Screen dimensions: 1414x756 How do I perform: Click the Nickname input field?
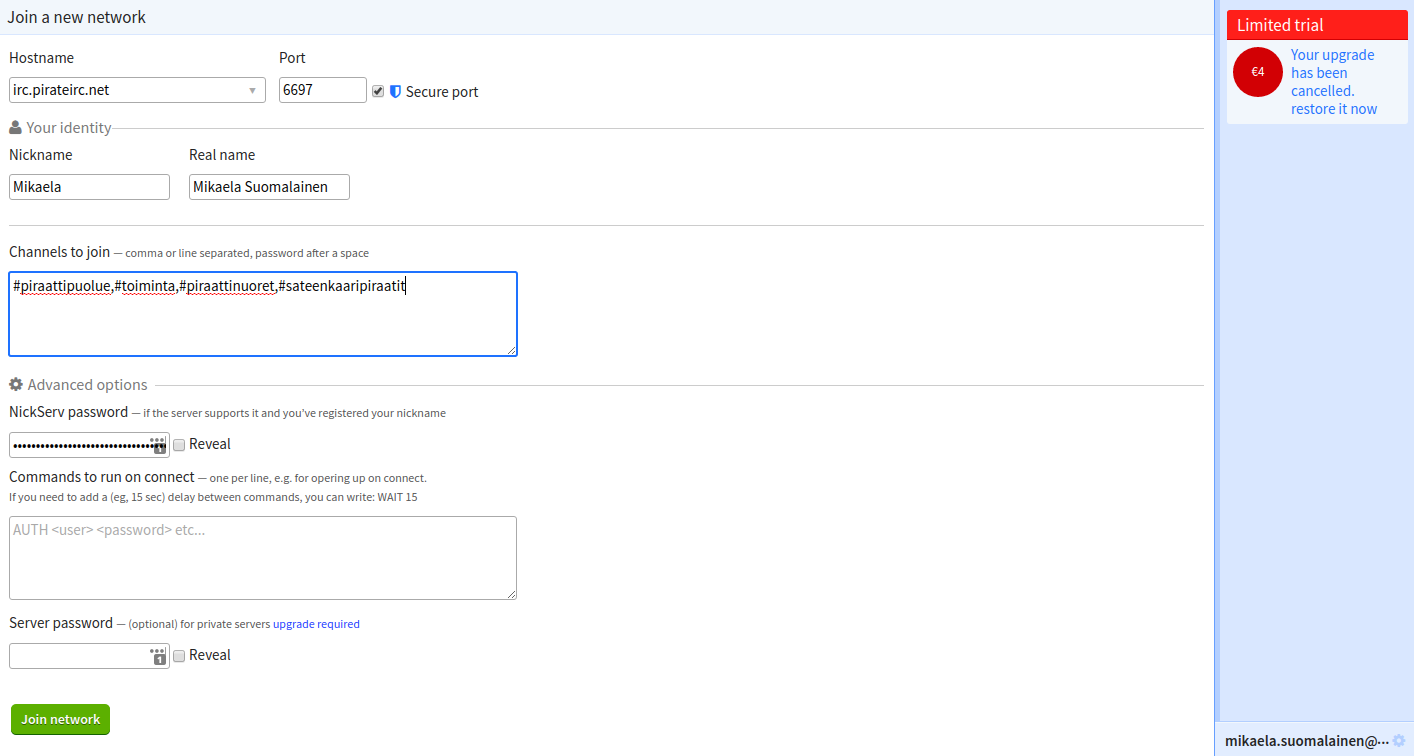(89, 187)
